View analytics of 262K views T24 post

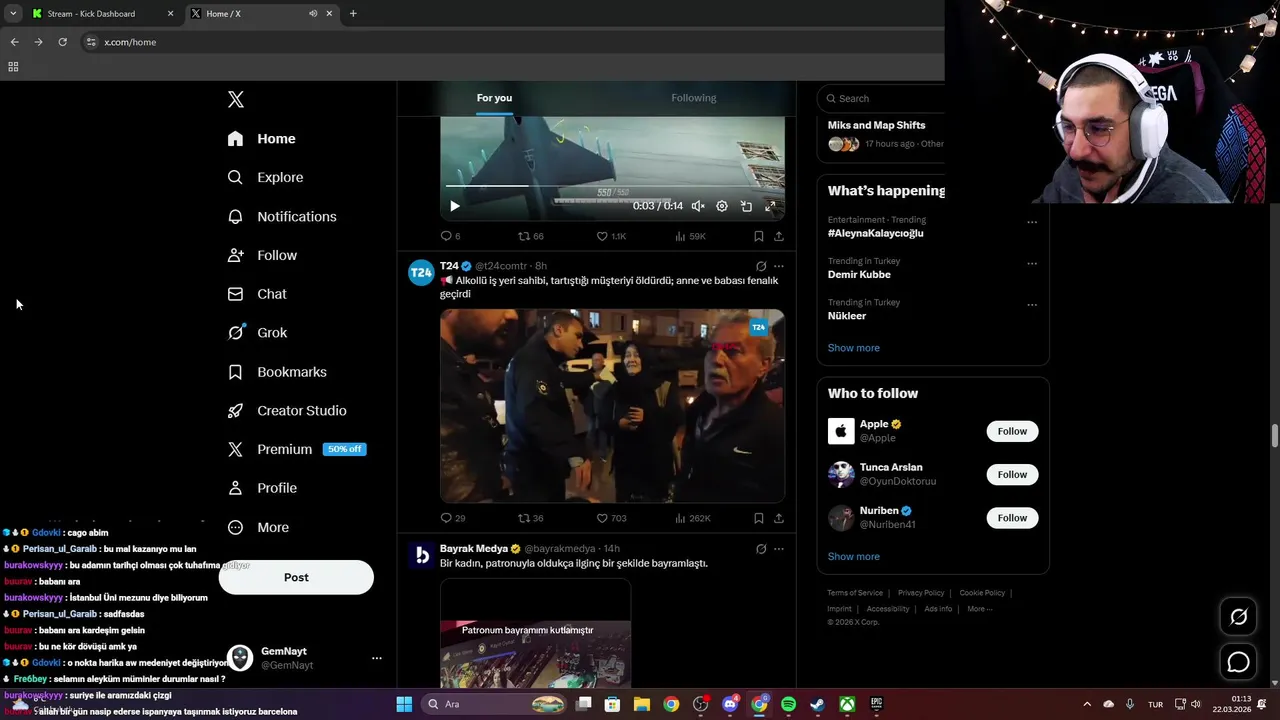tap(692, 518)
